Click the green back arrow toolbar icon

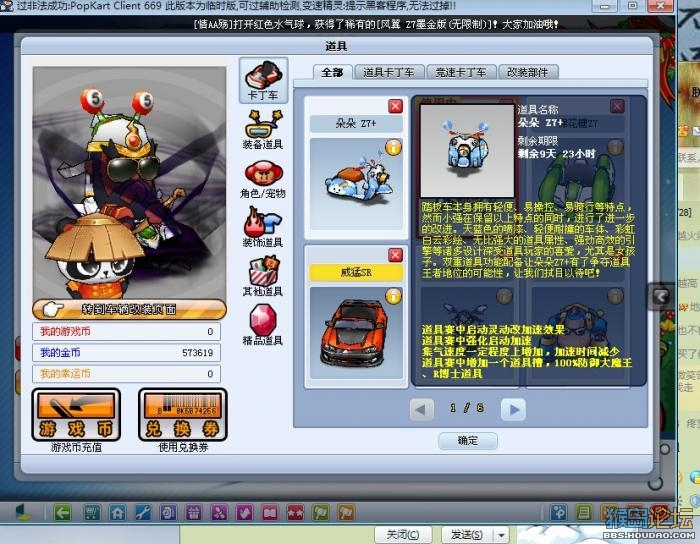pyautogui.click(x=62, y=513)
